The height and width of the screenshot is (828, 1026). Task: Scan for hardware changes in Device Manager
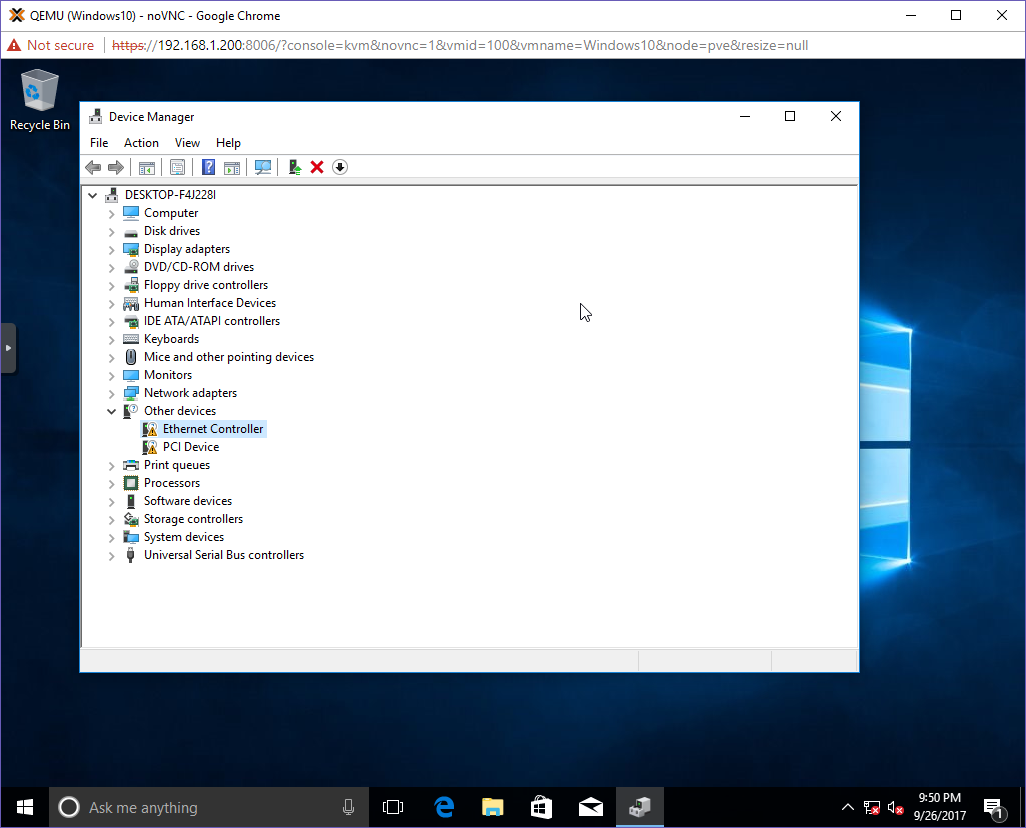(x=262, y=167)
